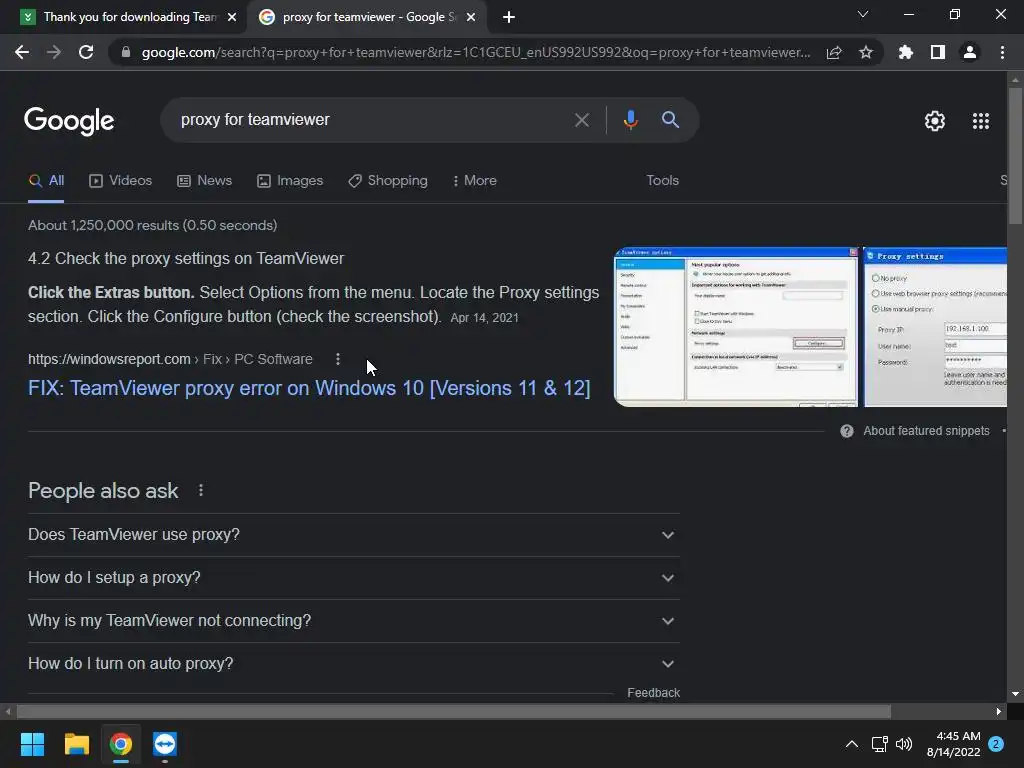Open the tab search chevron
This screenshot has width=1024, height=768.
point(863,14)
